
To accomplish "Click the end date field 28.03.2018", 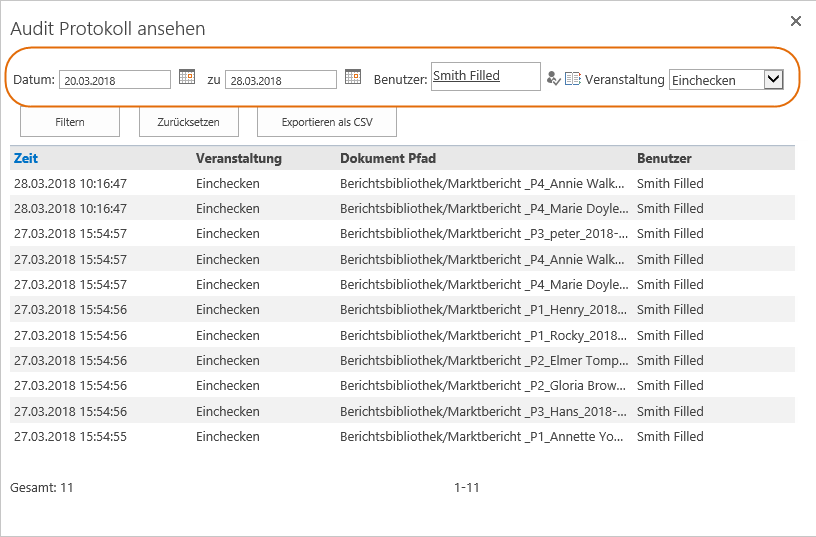I will tap(280, 80).
